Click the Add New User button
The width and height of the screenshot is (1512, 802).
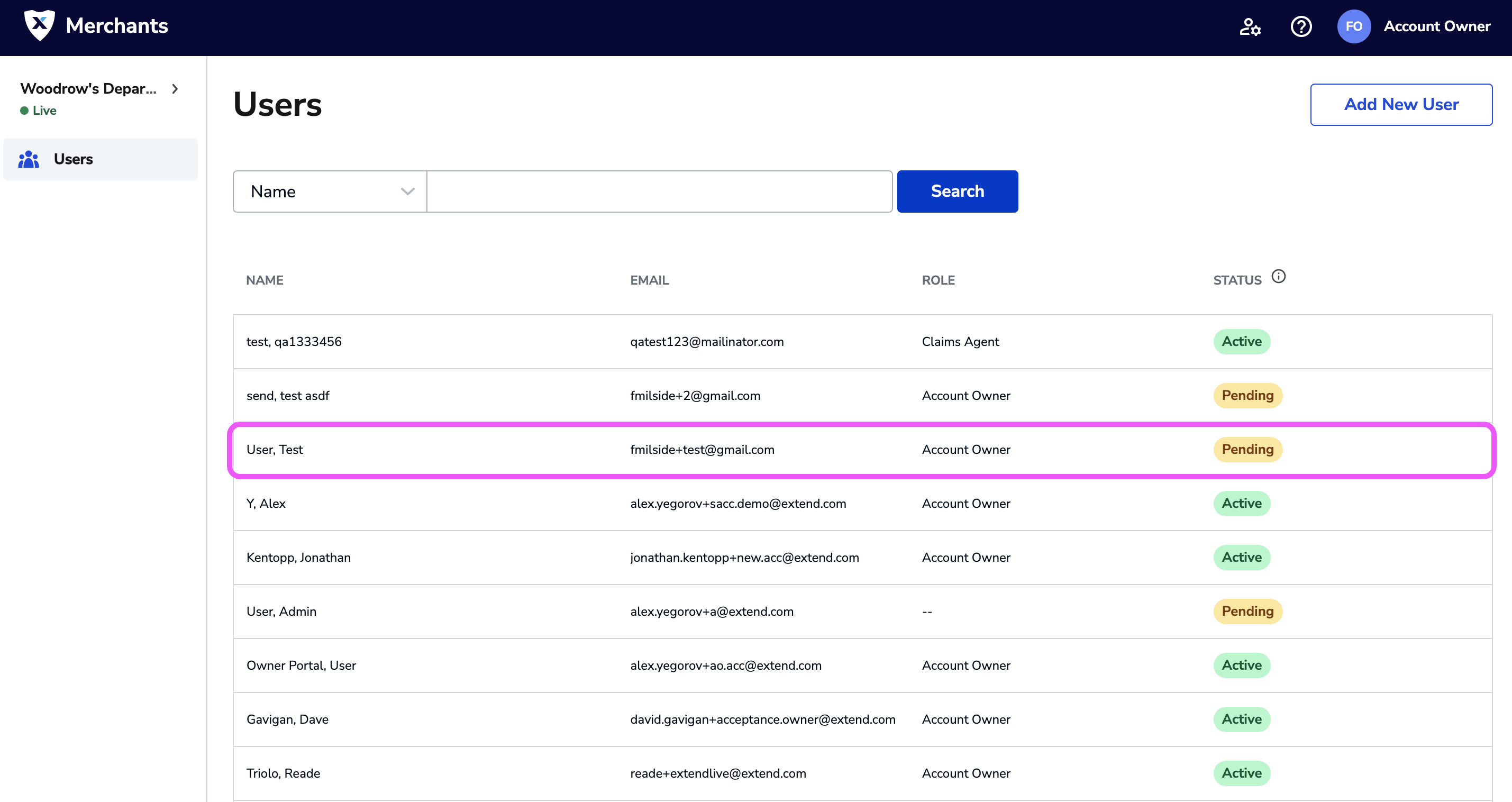pos(1400,105)
